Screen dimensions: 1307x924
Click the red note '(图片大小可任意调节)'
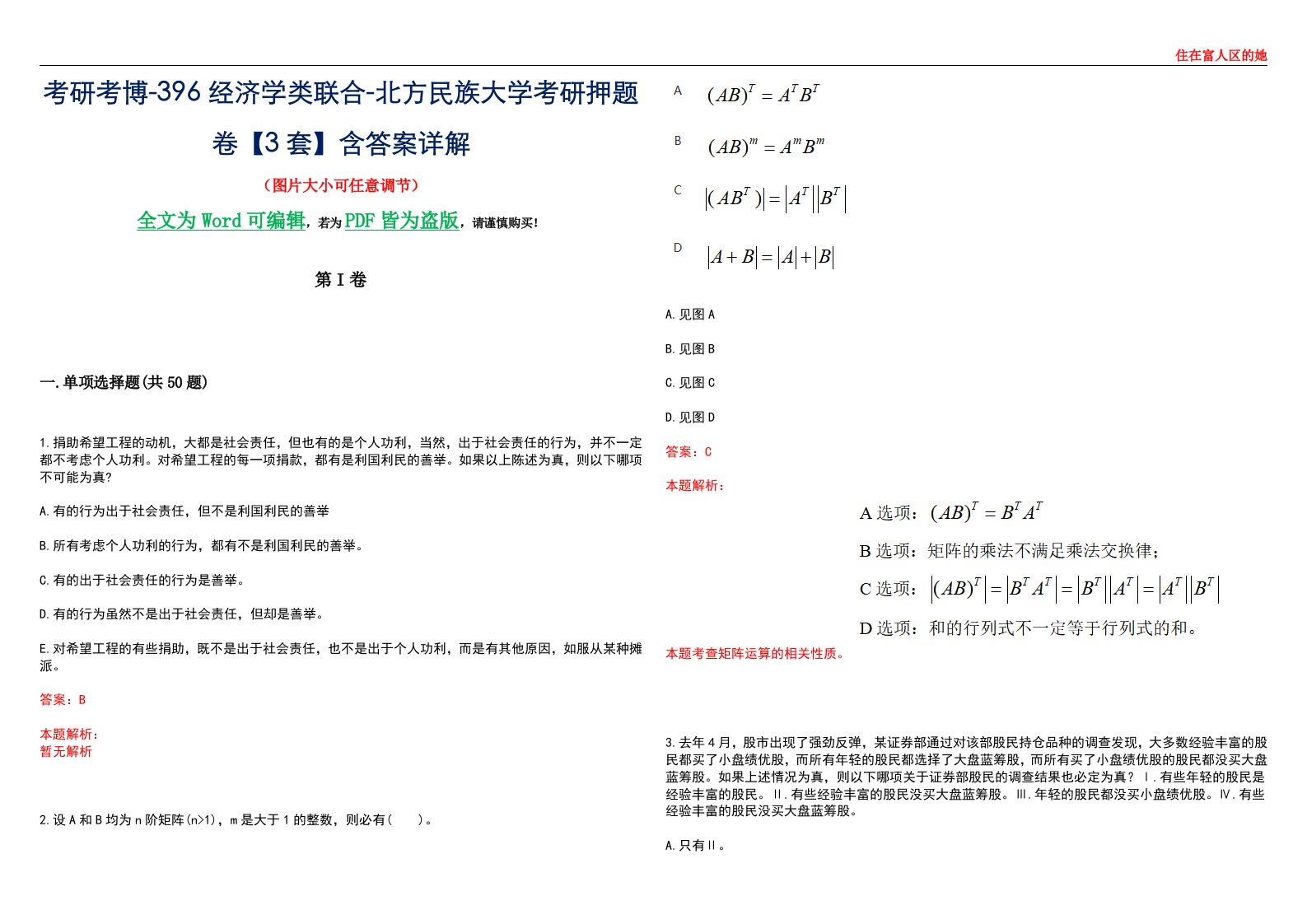[341, 185]
